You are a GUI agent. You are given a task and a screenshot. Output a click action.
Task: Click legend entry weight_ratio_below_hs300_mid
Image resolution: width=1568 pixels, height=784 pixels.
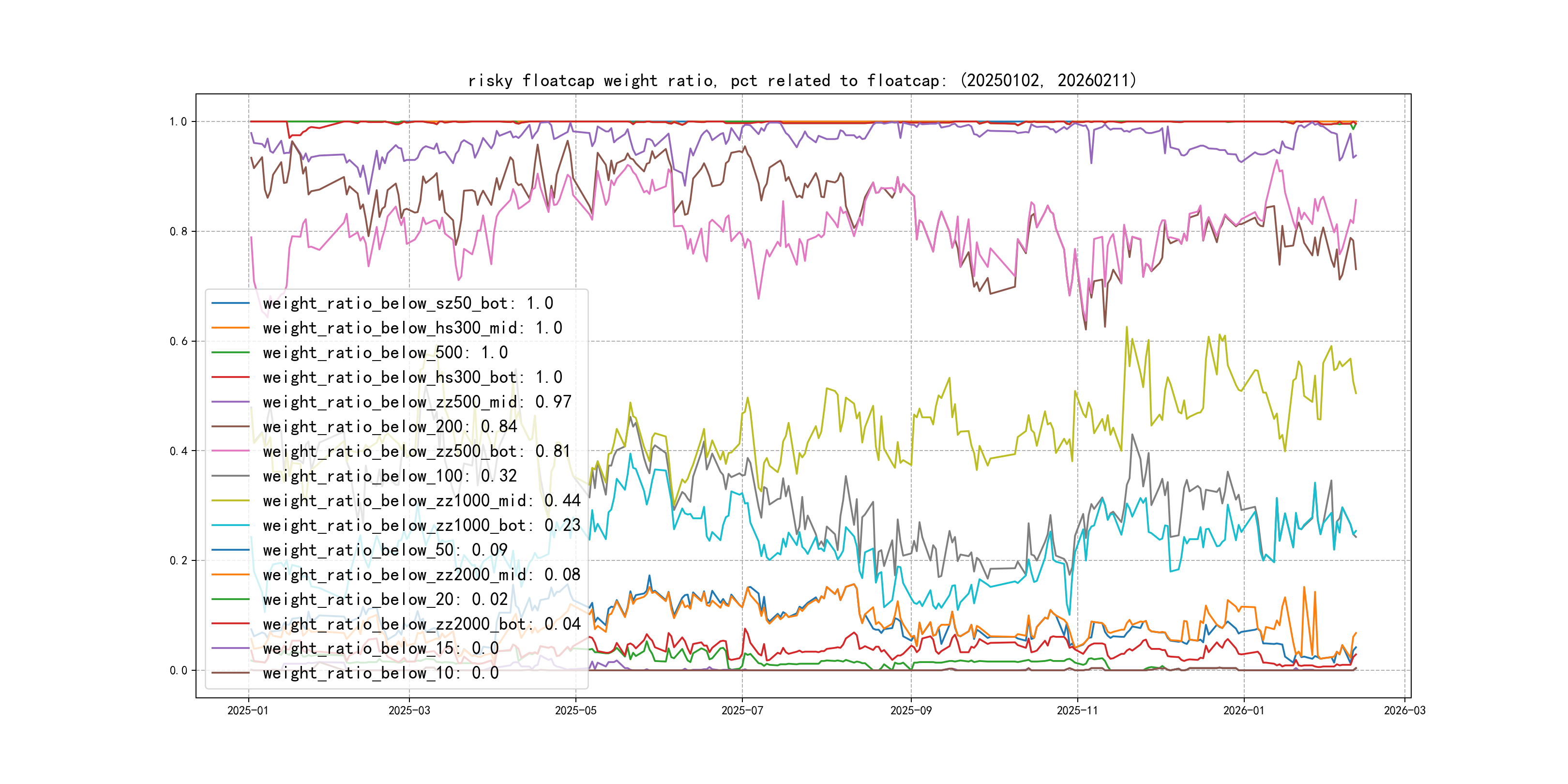tap(412, 328)
